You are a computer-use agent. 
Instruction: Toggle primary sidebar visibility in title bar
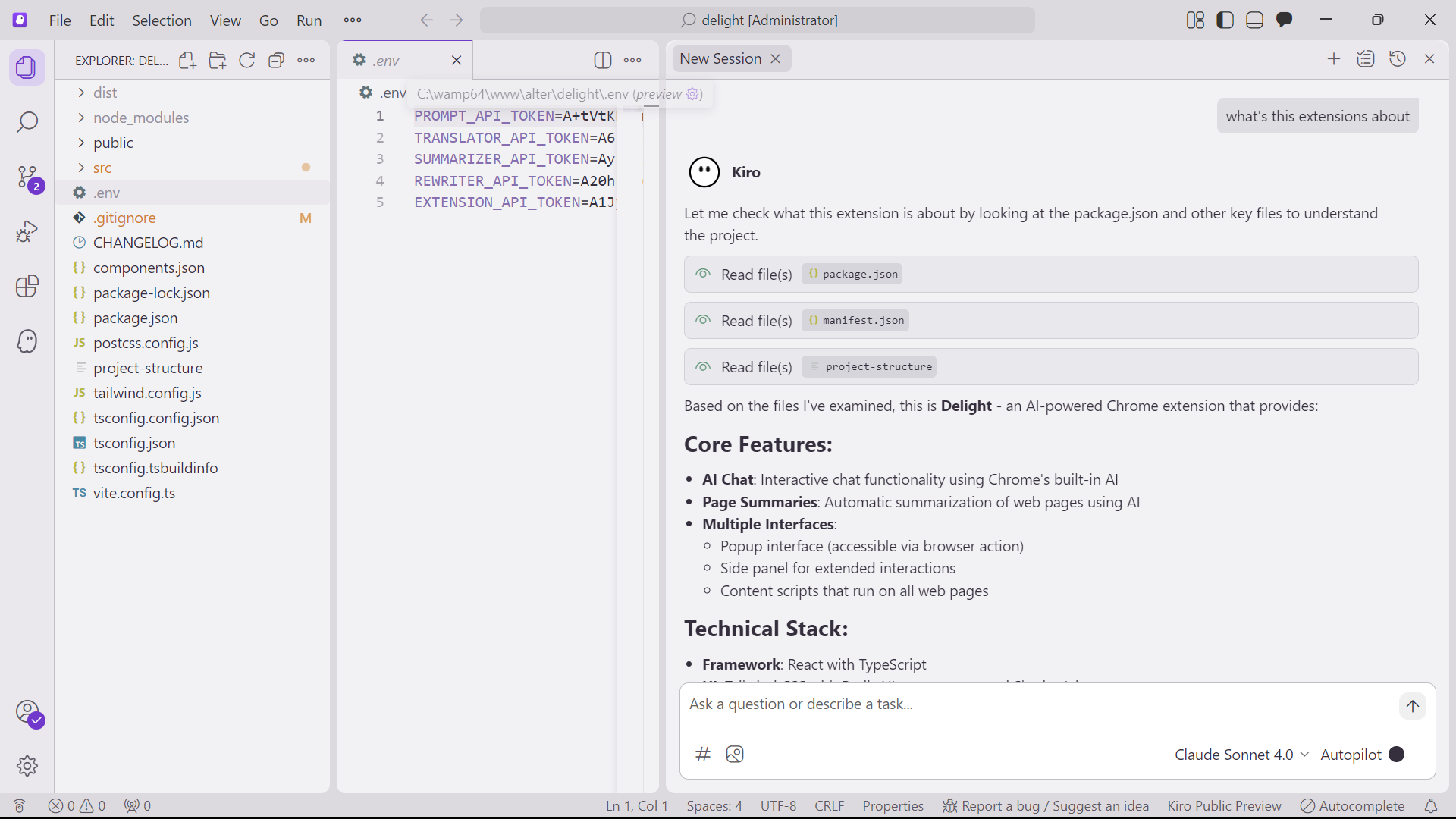pos(1225,20)
